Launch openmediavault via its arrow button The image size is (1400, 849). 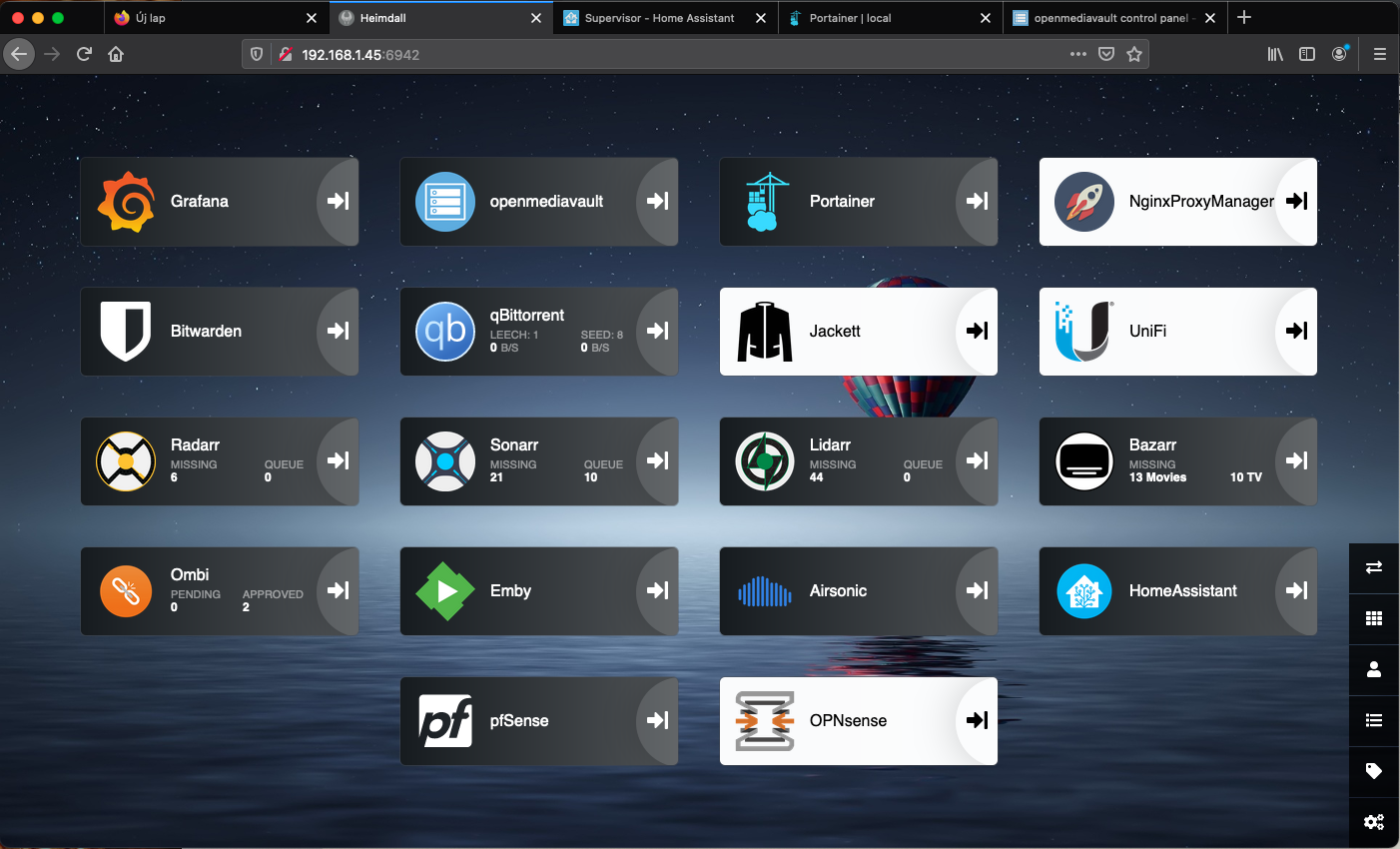pos(658,201)
